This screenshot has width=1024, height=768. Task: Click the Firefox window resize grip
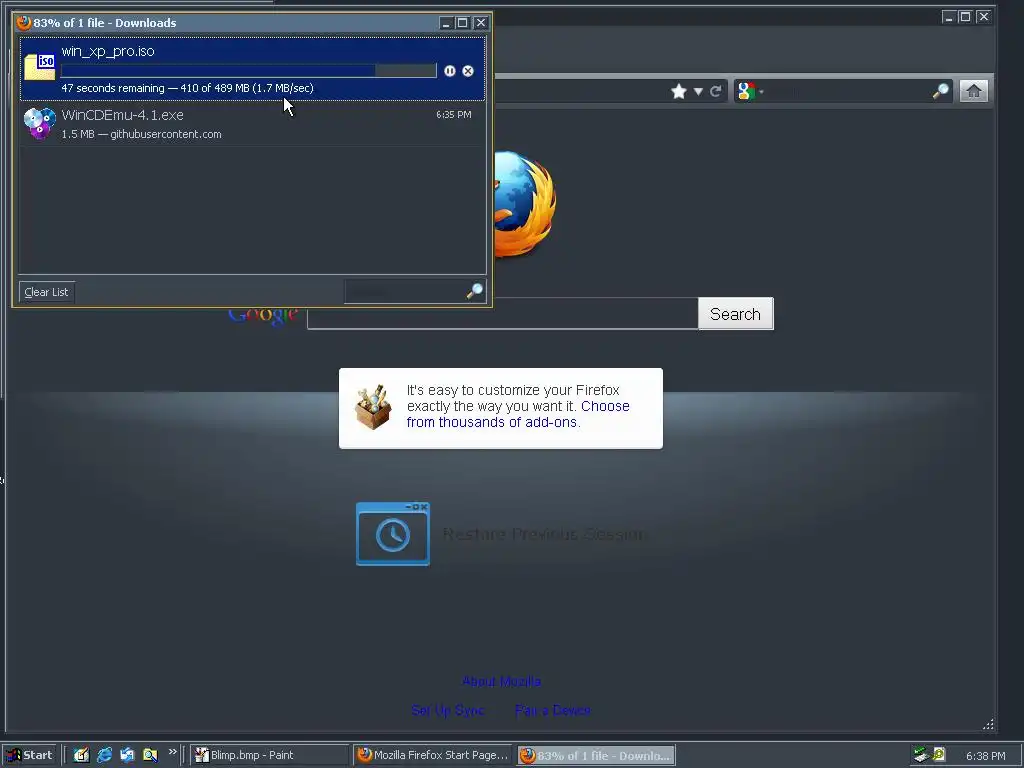click(x=988, y=724)
